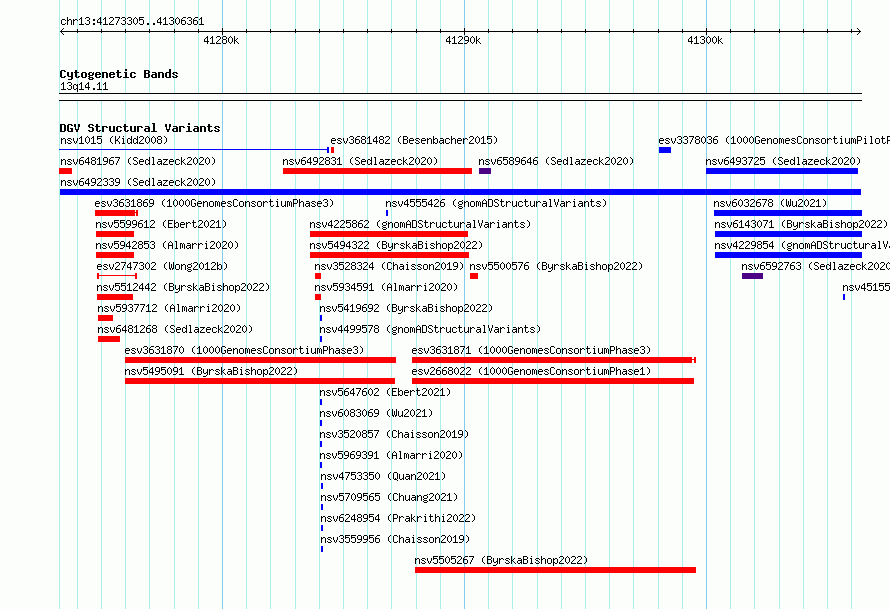
Task: Select nsv6032678 (Wu2021) variant
Action: [x=770, y=203]
